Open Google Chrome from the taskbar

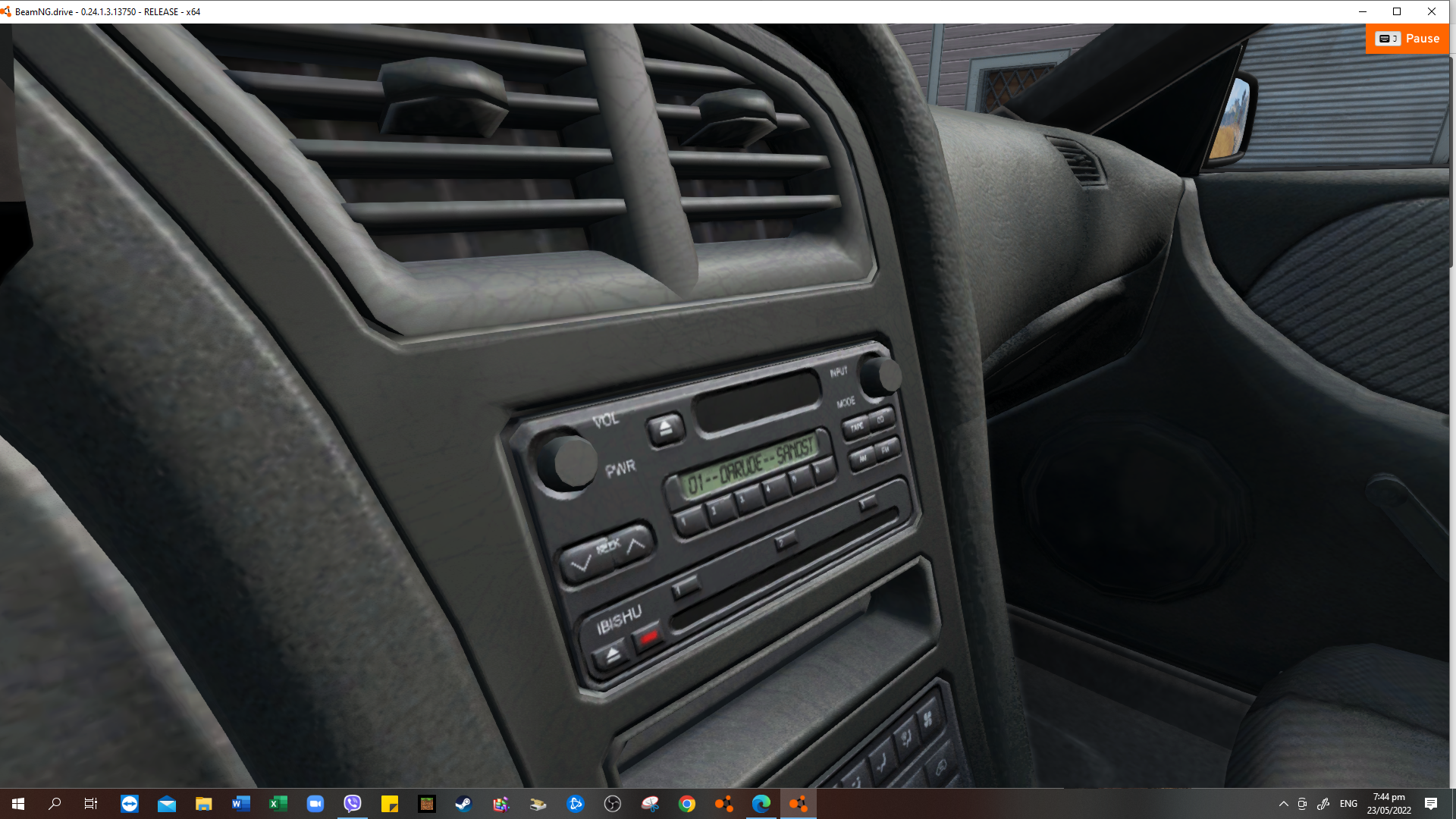[687, 804]
